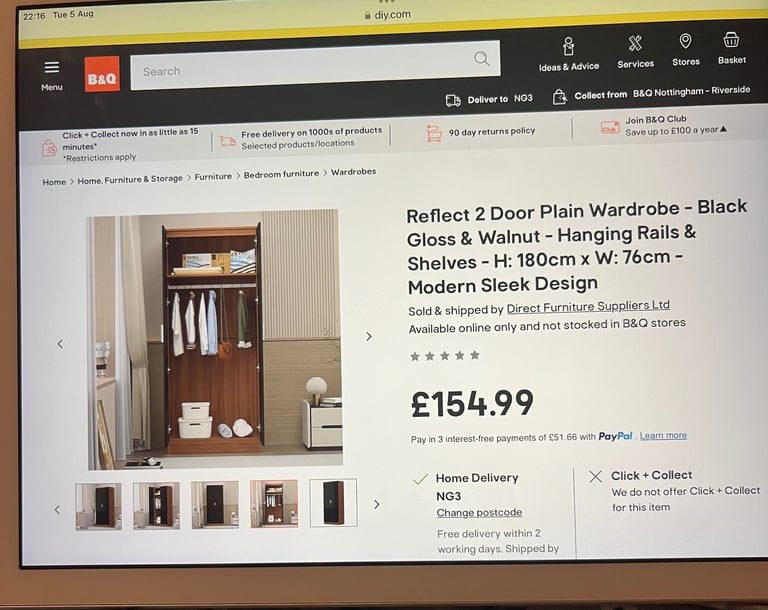Show next product image arrow
768x610 pixels.
[x=369, y=337]
